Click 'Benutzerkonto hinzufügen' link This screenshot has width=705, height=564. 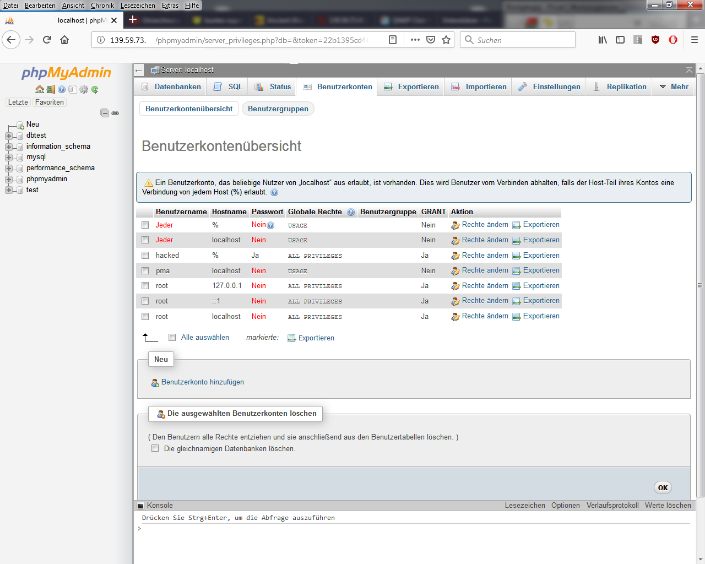coord(202,382)
